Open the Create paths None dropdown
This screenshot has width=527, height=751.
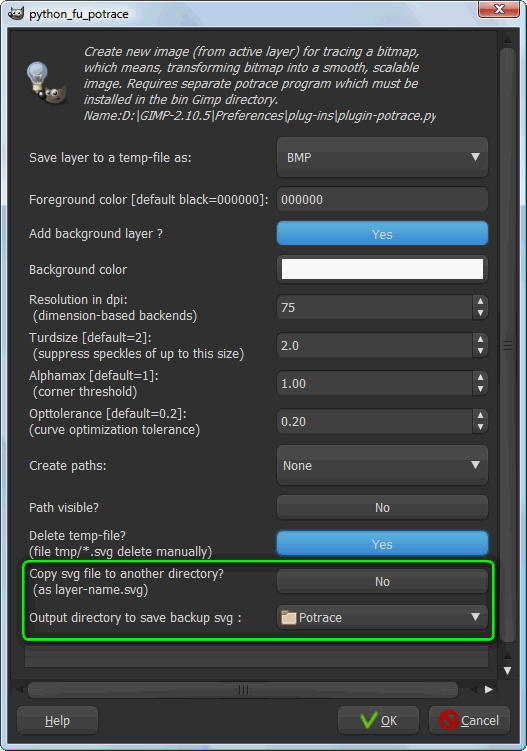click(382, 465)
